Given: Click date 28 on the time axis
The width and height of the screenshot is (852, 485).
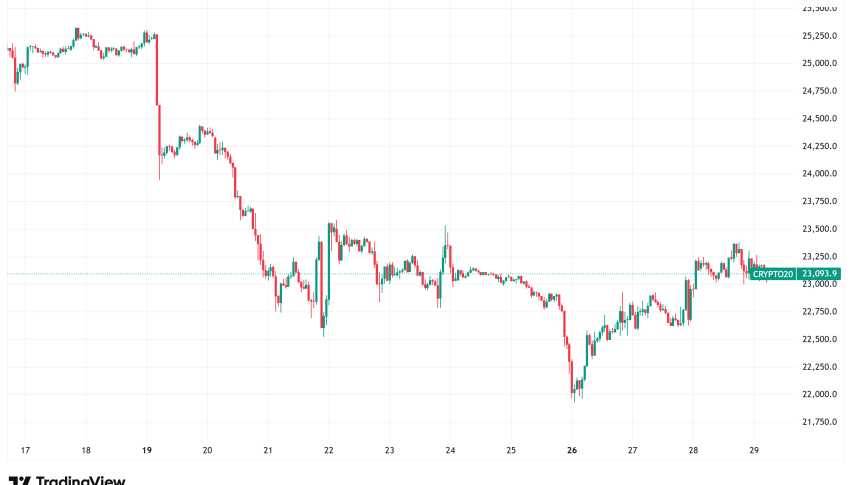Looking at the screenshot, I should click(693, 451).
